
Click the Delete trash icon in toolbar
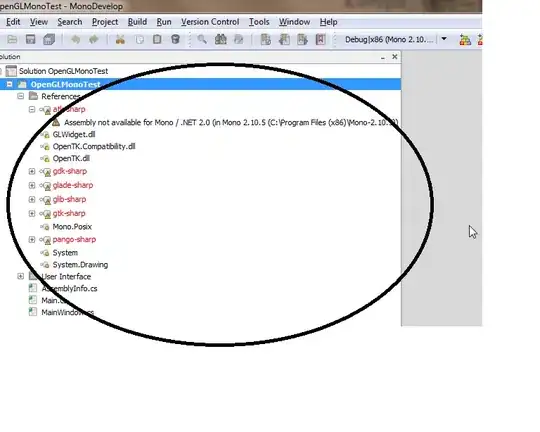click(175, 40)
